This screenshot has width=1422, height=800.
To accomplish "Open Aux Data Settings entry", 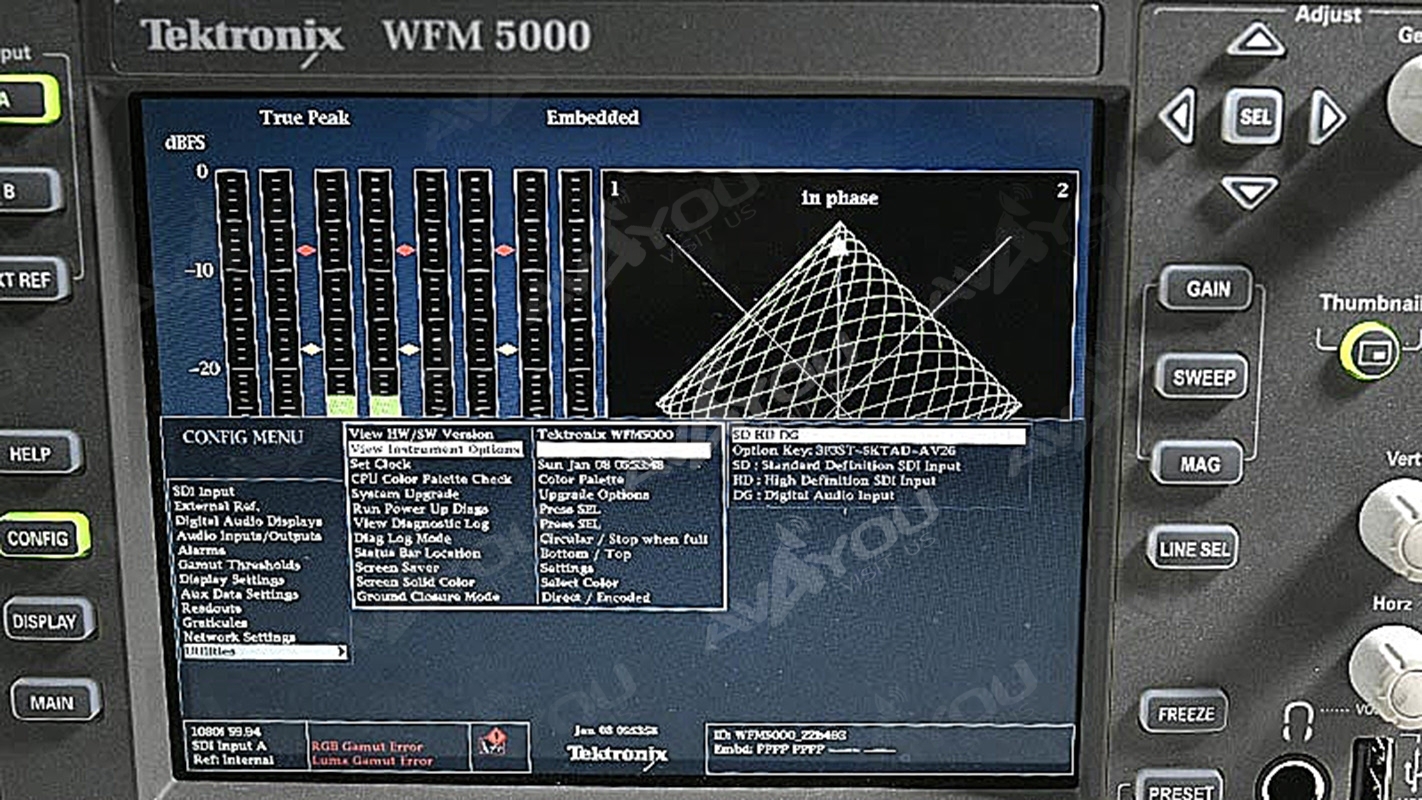I will (240, 594).
